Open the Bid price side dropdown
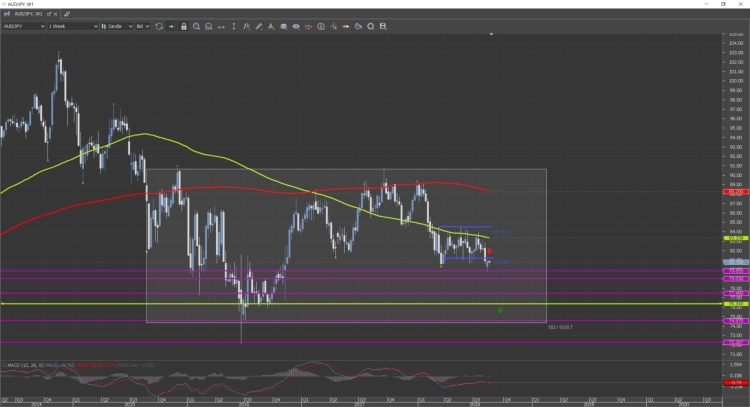This screenshot has width=750, height=407. [143, 26]
